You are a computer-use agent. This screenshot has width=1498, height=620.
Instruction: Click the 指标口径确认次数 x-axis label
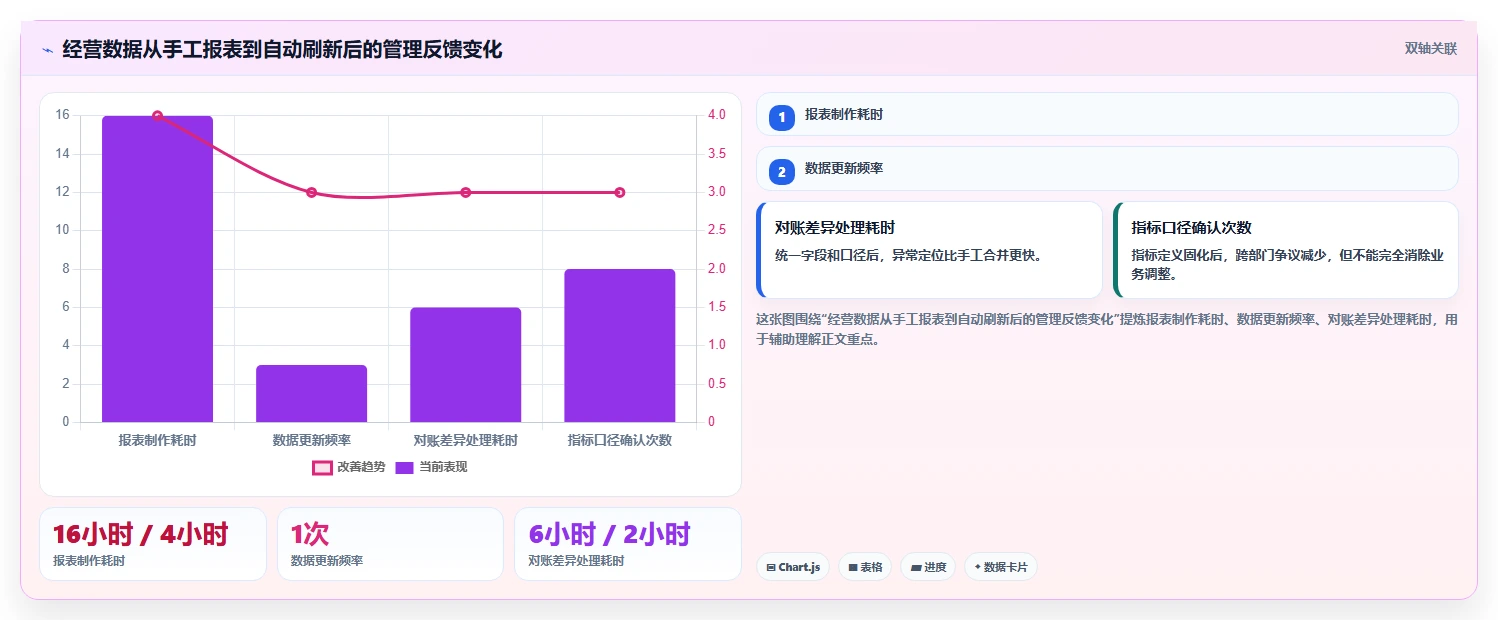pyautogui.click(x=620, y=440)
